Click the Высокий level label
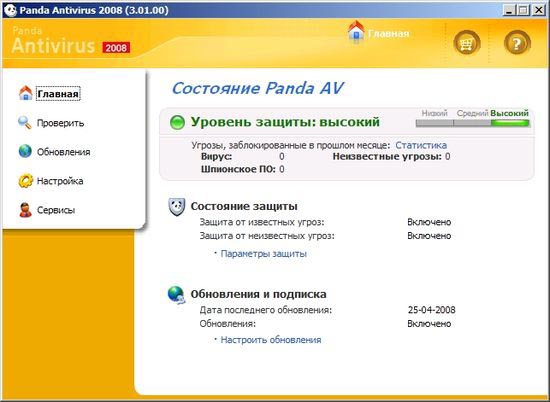The width and height of the screenshot is (550, 402). [509, 113]
